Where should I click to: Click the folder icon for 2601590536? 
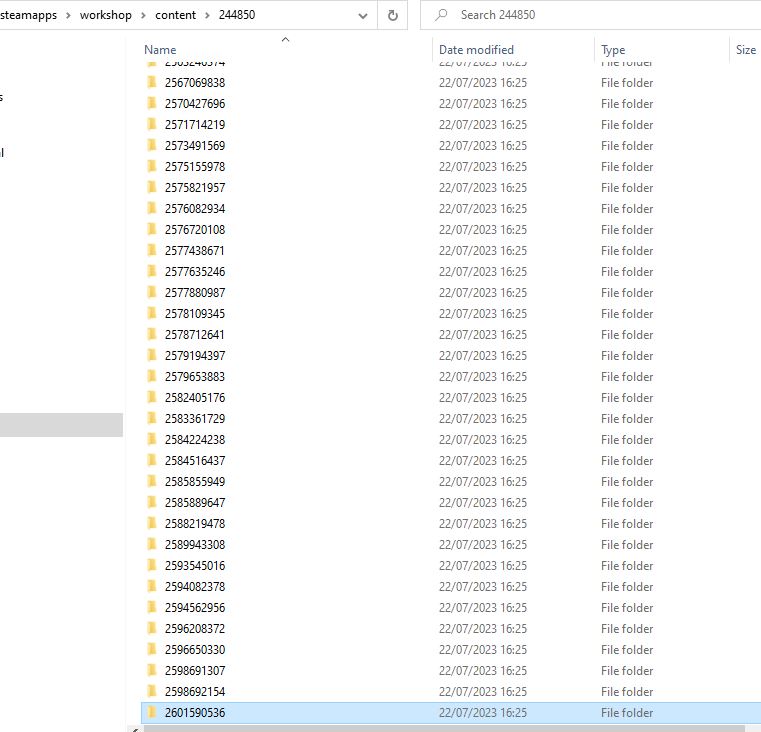152,712
